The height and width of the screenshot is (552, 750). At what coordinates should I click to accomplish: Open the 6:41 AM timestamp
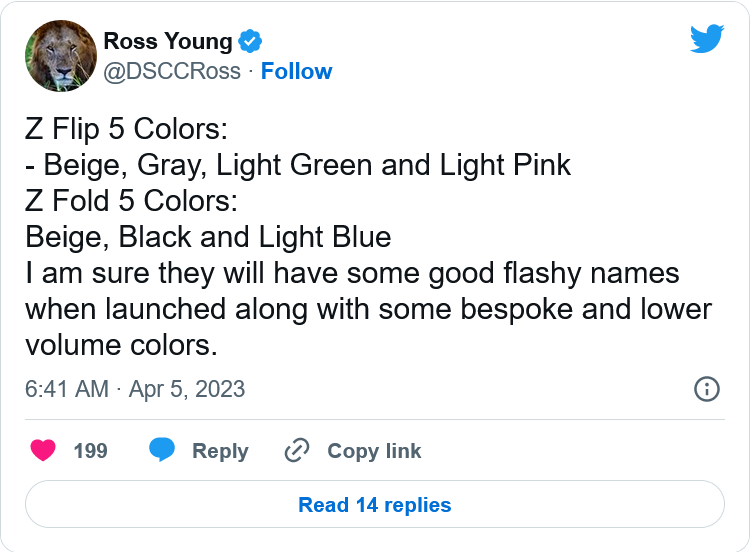pyautogui.click(x=67, y=389)
